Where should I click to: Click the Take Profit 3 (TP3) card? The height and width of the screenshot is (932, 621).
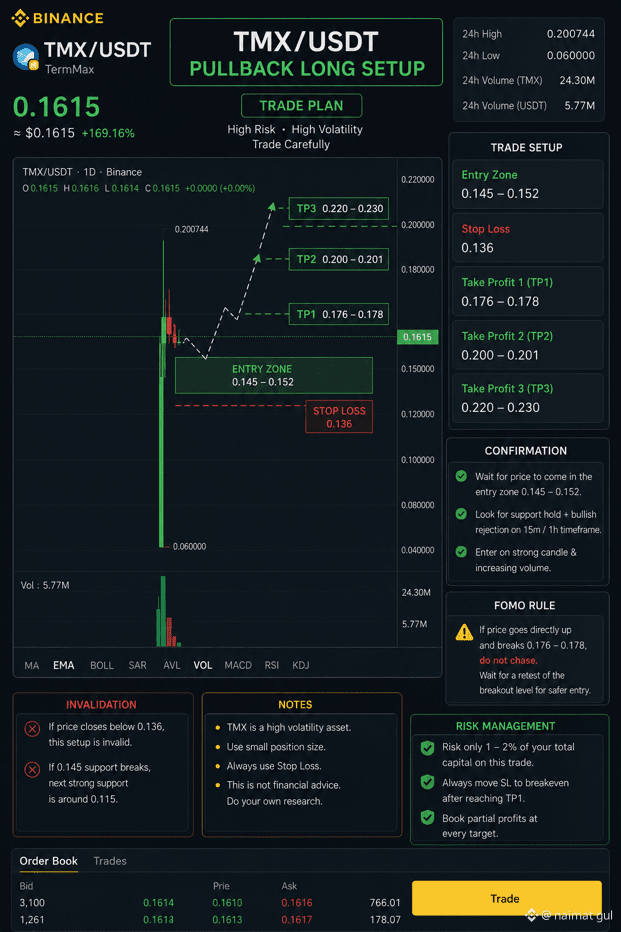[x=528, y=398]
